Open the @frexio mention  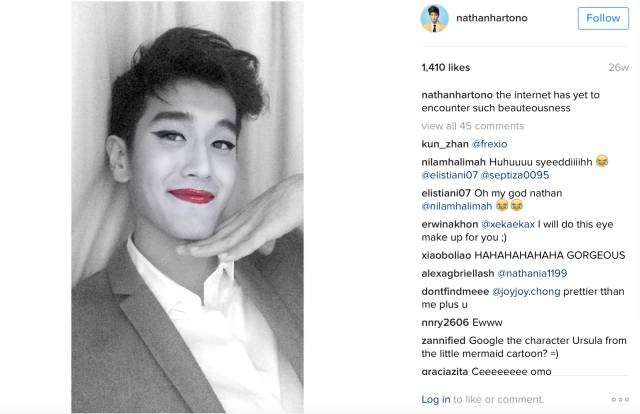[x=489, y=144]
